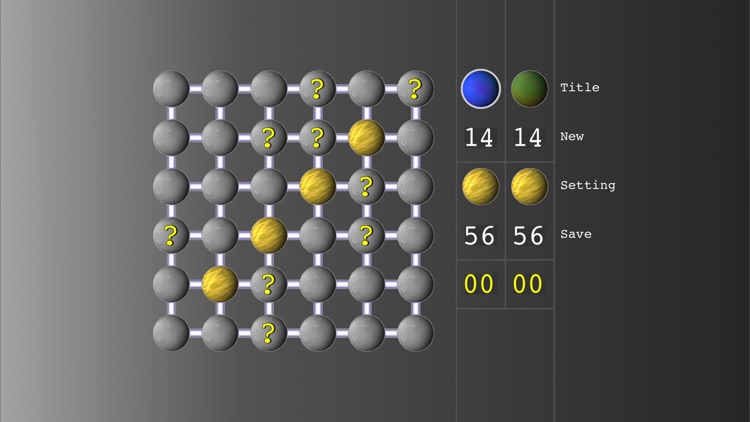Select gray sphere at row 2, column 6
Screen dimensions: 750x422
click(415, 137)
